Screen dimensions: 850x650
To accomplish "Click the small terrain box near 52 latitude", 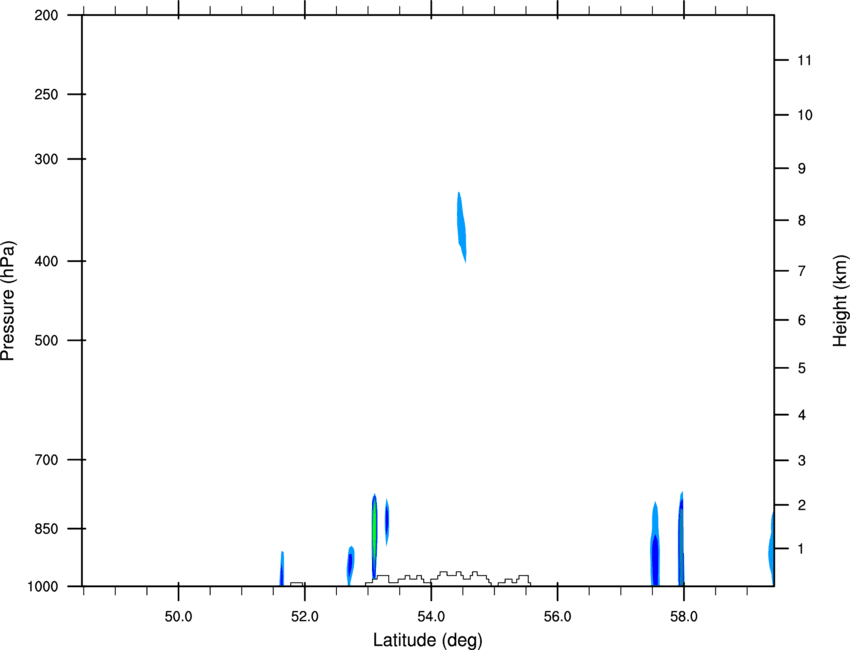I will (297, 584).
